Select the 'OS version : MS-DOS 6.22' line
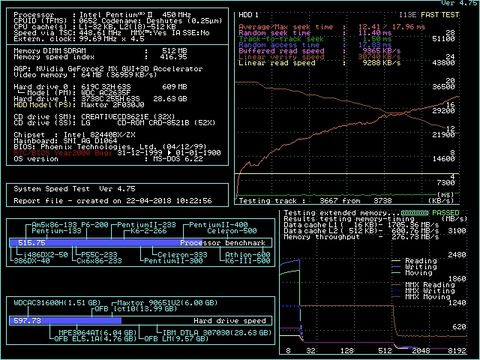 coord(108,159)
